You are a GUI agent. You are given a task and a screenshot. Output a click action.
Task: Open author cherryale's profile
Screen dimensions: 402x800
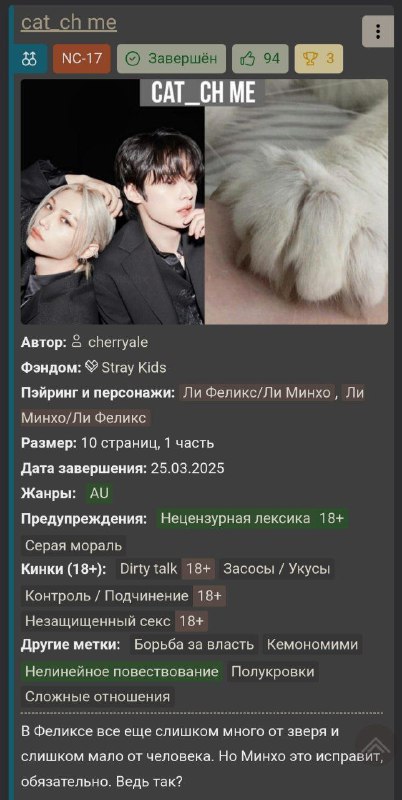click(x=118, y=342)
